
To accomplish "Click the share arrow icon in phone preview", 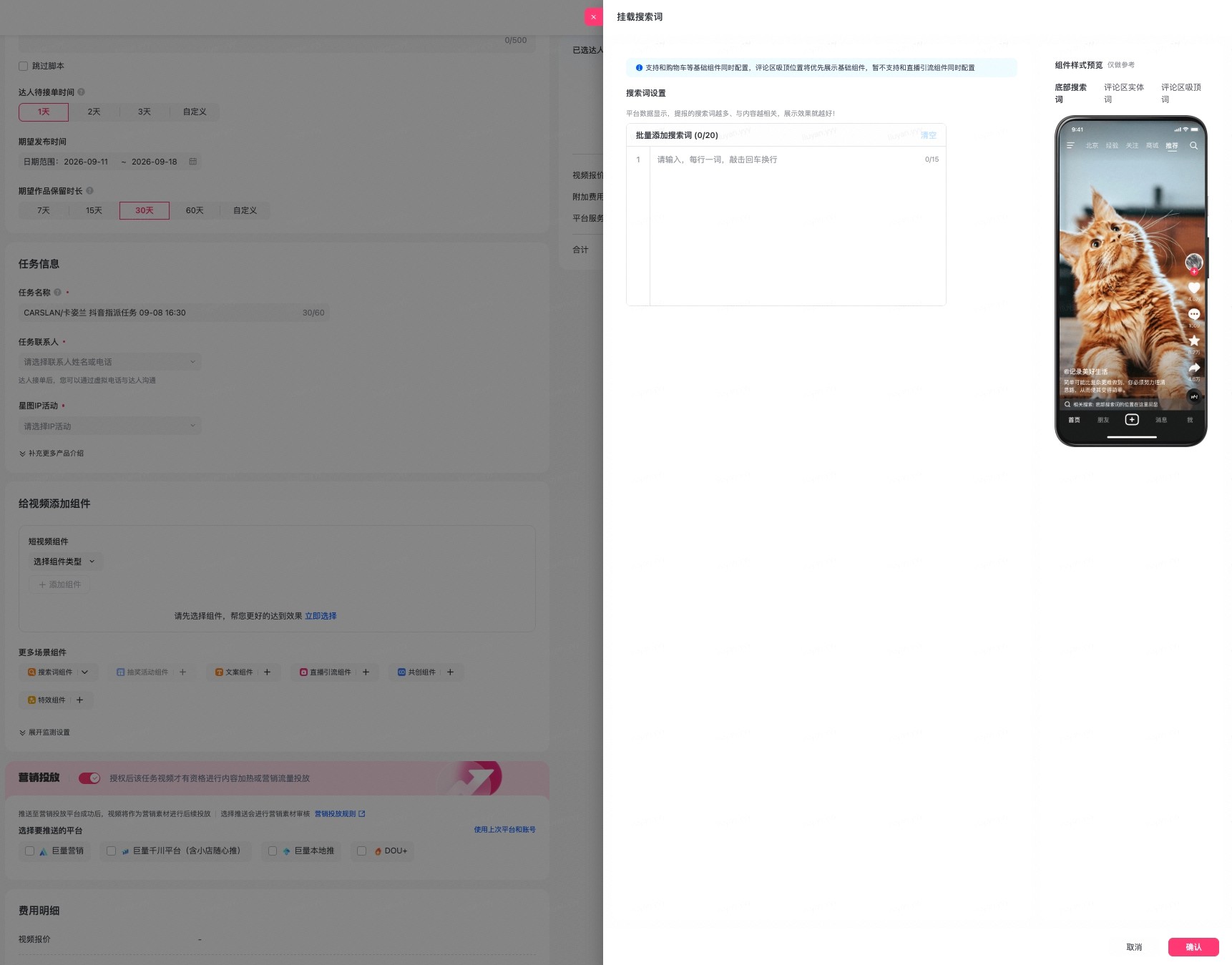I will point(1194,368).
